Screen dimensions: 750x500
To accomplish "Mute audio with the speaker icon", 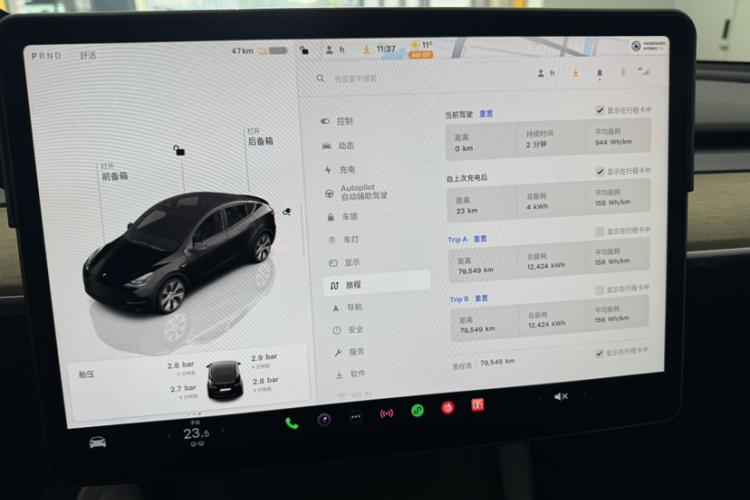I will (561, 396).
